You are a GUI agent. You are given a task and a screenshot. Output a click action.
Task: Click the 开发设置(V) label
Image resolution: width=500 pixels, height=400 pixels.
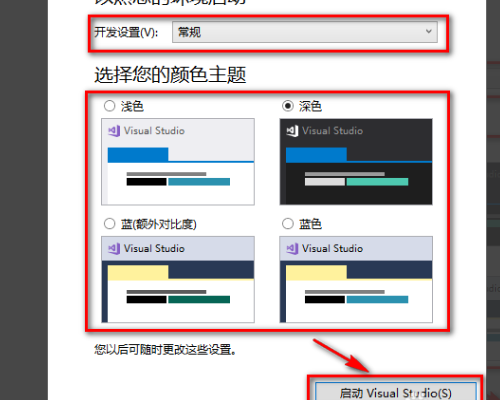tap(126, 32)
